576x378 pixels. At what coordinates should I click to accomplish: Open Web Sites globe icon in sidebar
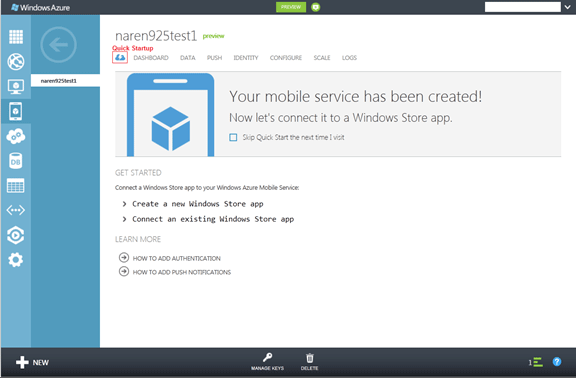coord(16,61)
